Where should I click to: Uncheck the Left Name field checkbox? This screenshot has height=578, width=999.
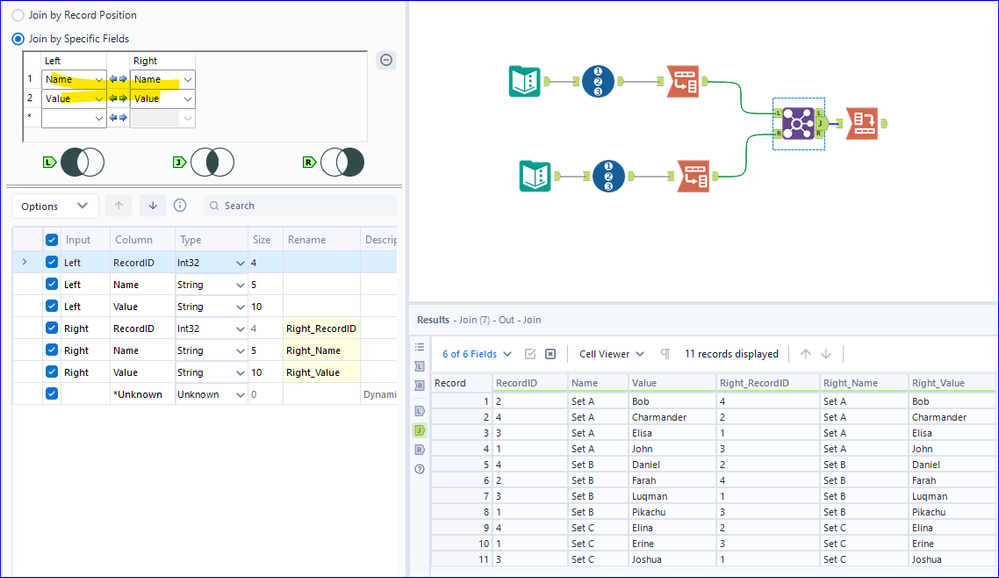(x=52, y=284)
